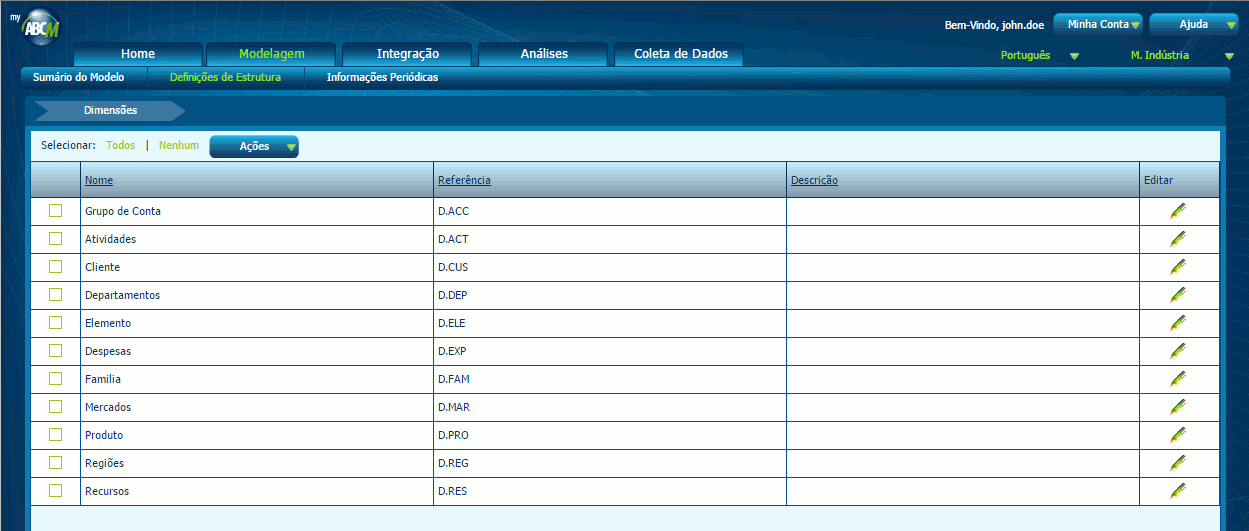Tick the Cliente checkbox
The image size is (1249, 531).
point(56,266)
